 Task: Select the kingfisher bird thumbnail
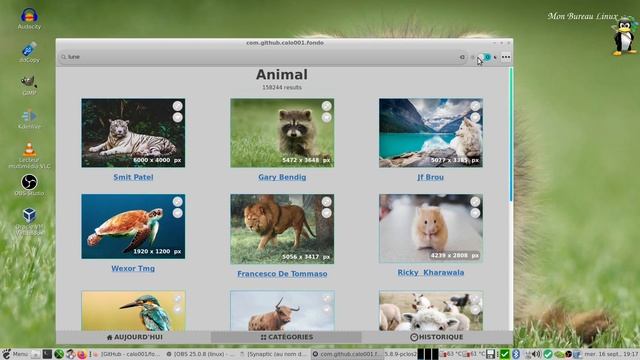pos(133,311)
